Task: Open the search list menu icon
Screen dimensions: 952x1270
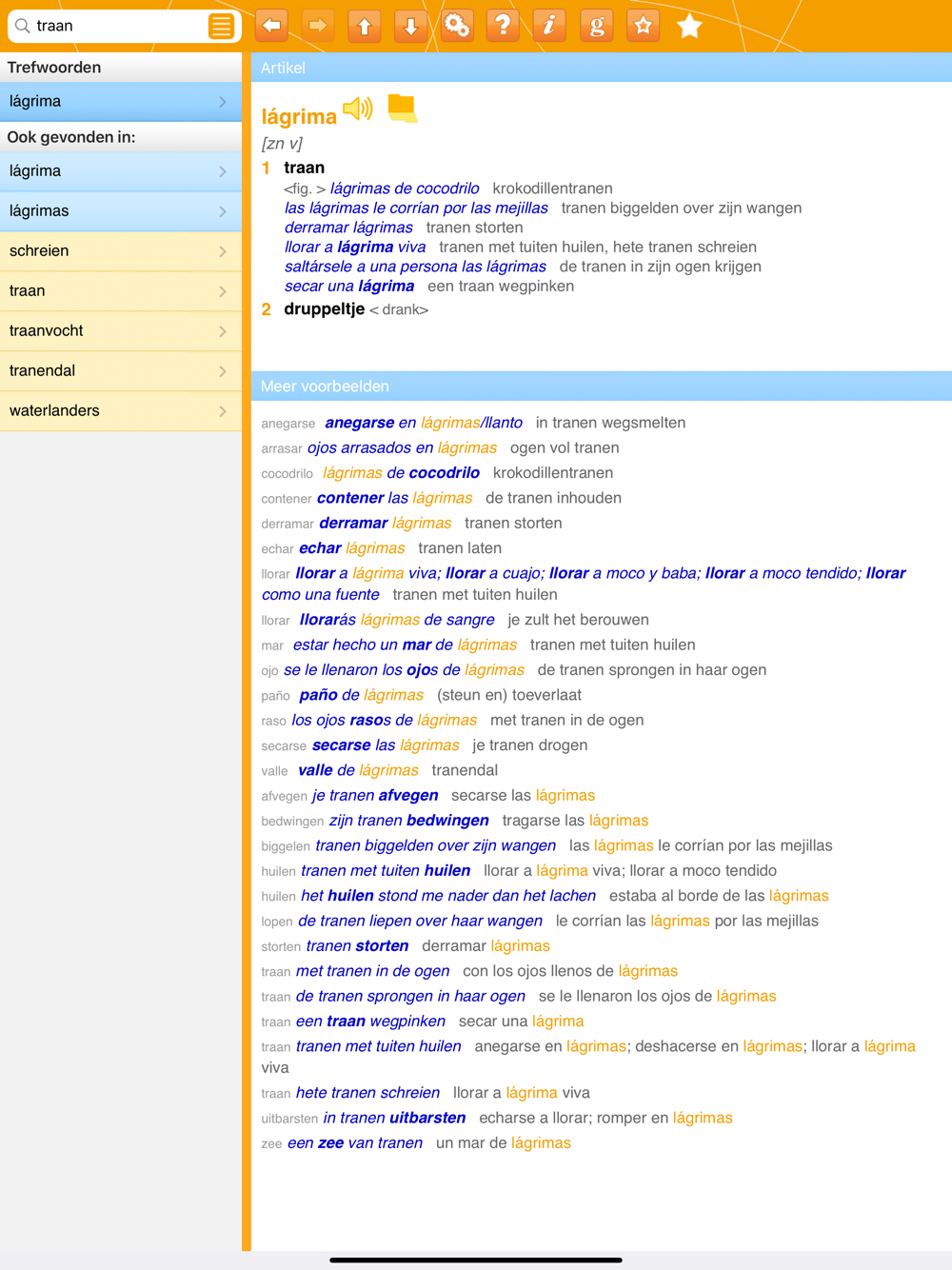Action: pyautogui.click(x=221, y=26)
